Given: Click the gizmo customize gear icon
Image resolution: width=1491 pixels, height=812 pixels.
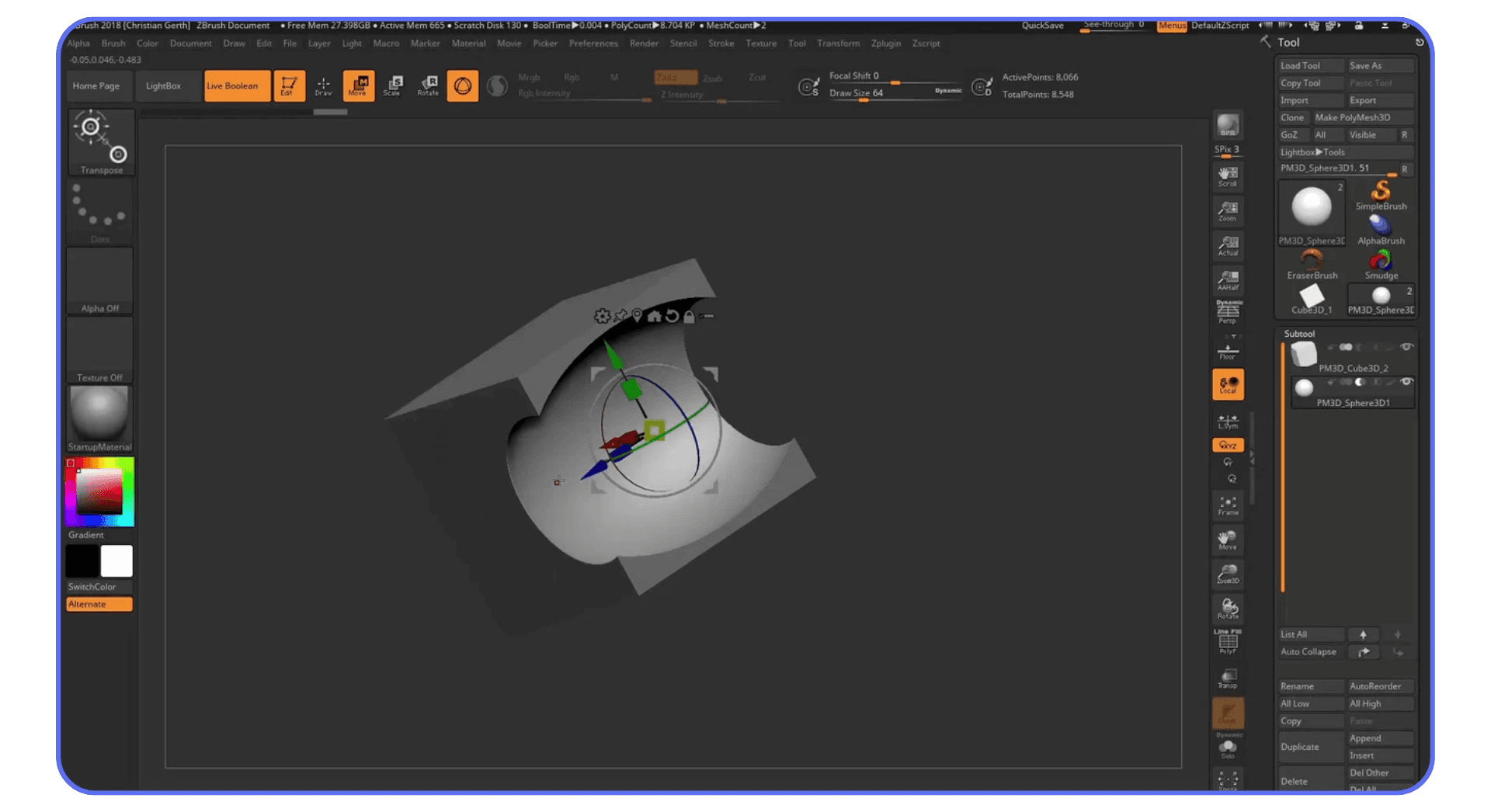Looking at the screenshot, I should tap(602, 316).
